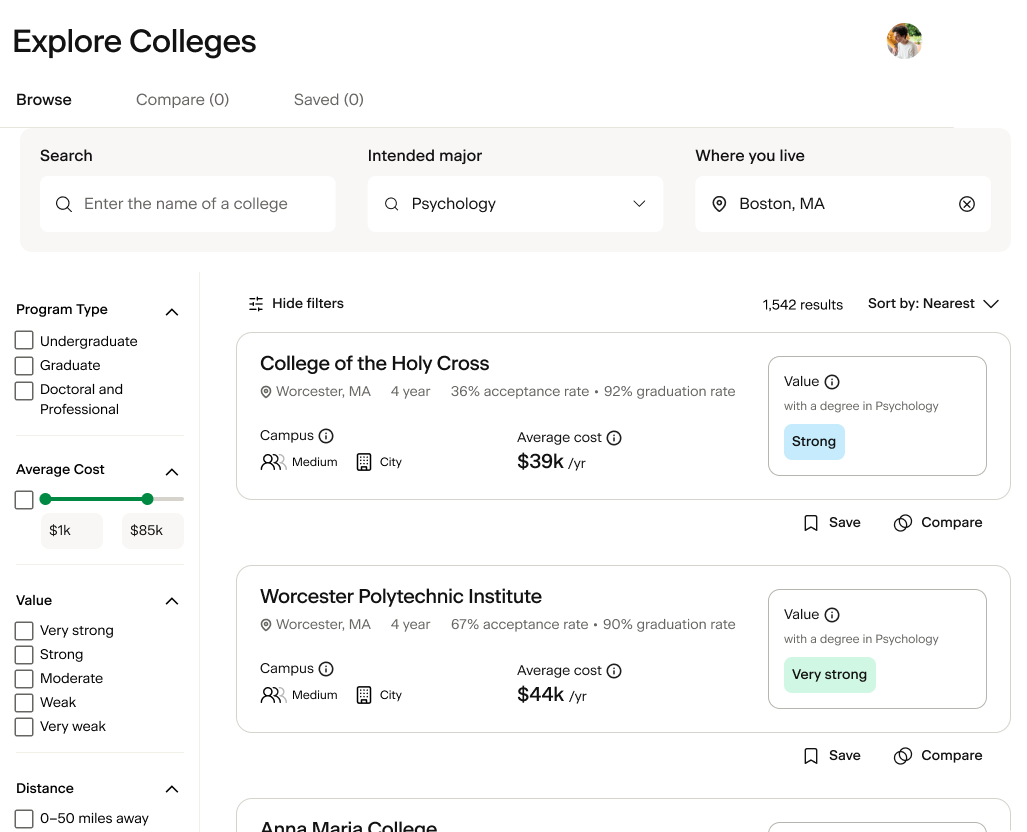This screenshot has height=832, width=1027.
Task: Collapse the Value filter section
Action: click(172, 601)
